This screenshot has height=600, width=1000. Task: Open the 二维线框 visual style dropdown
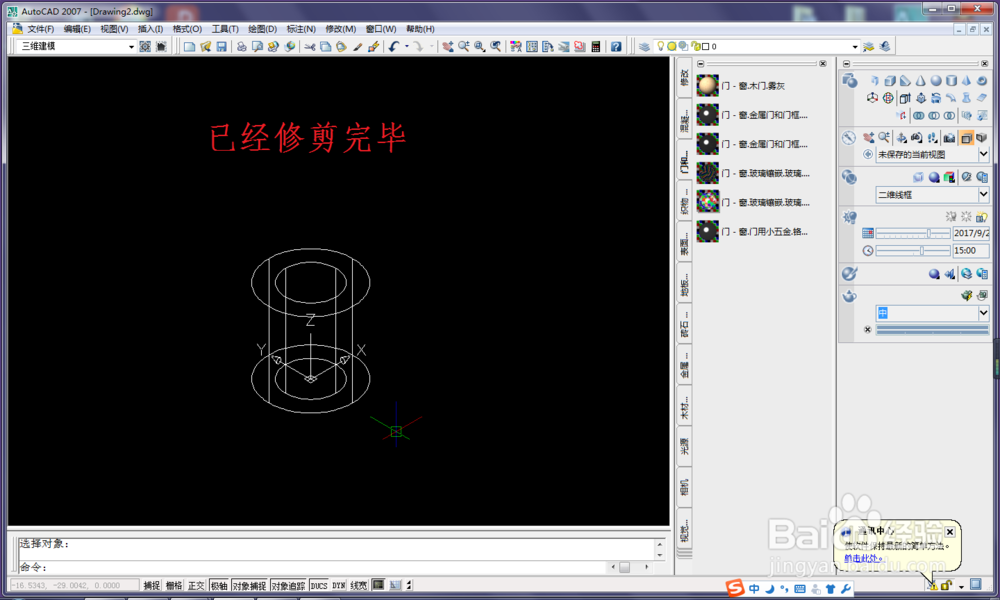[983, 194]
